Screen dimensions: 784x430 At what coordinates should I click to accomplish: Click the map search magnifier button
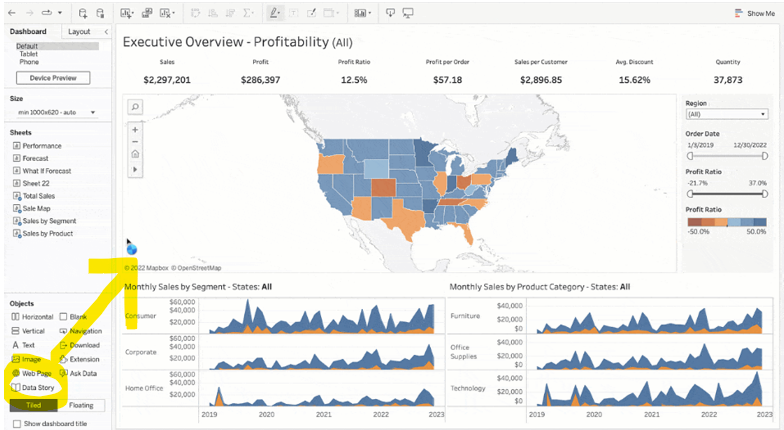135,106
